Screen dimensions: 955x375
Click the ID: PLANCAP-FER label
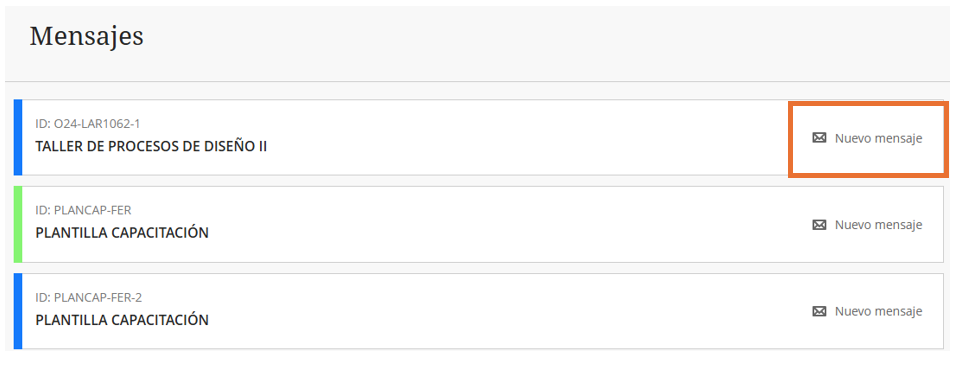(83, 211)
